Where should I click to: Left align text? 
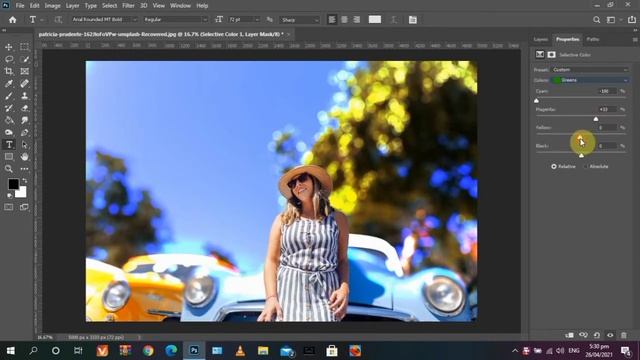332,20
